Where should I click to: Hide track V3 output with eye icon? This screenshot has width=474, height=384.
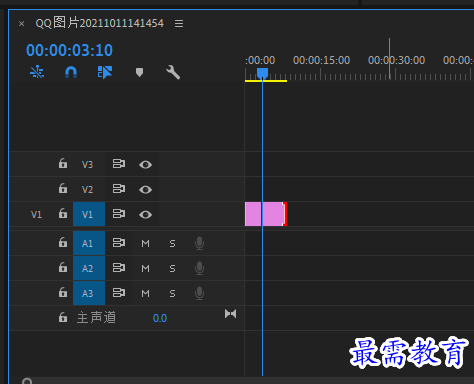tap(145, 165)
